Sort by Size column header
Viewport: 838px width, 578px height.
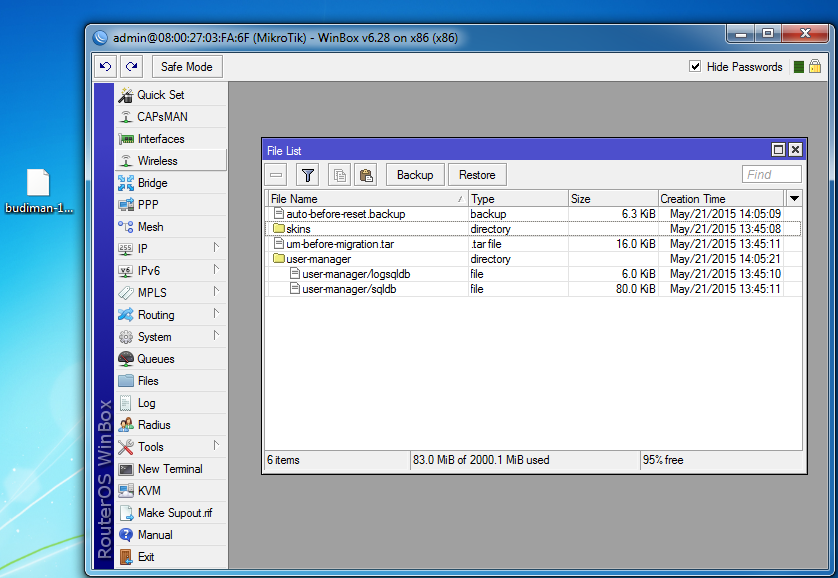click(x=613, y=199)
